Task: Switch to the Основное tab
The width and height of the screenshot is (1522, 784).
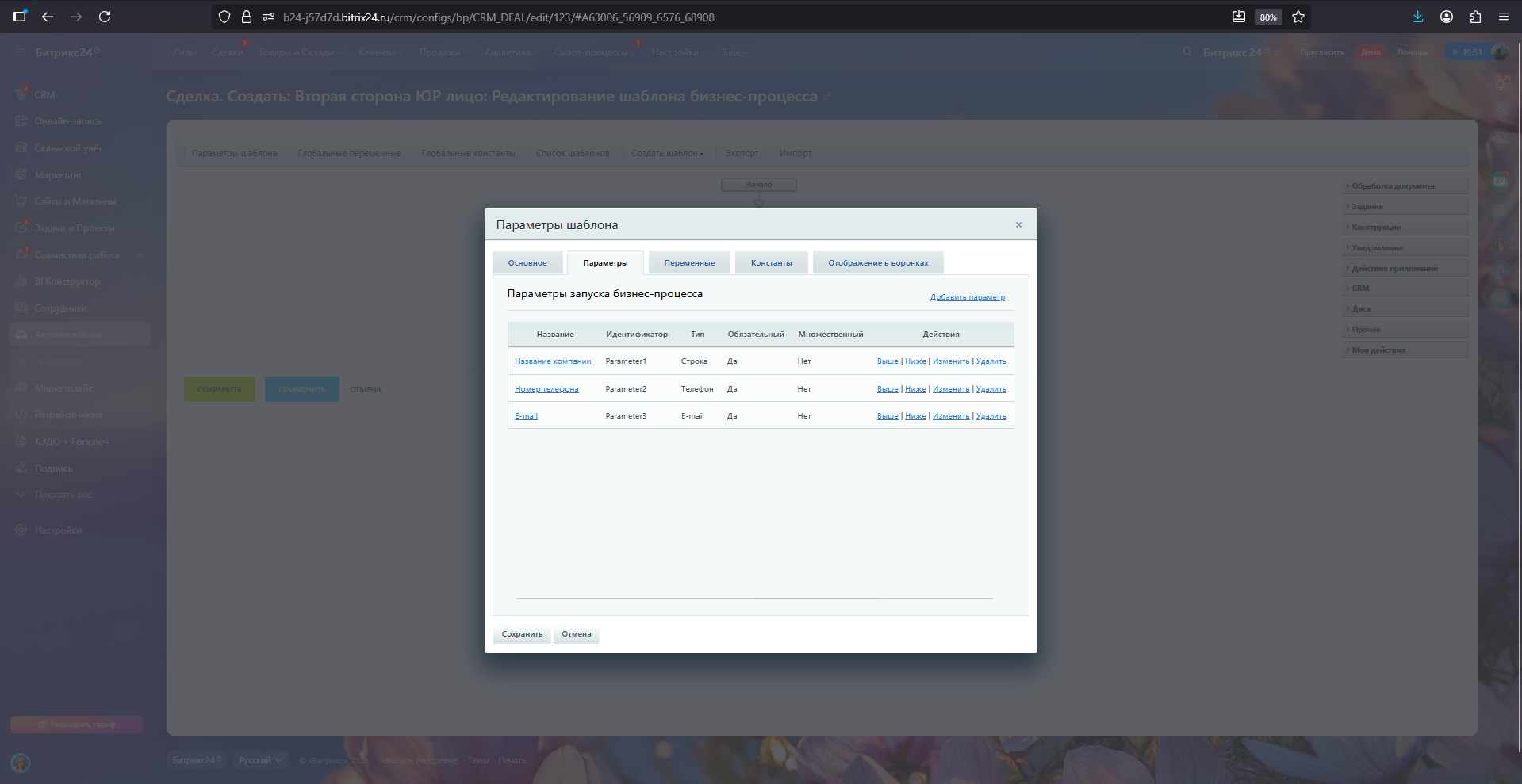Action: point(527,262)
